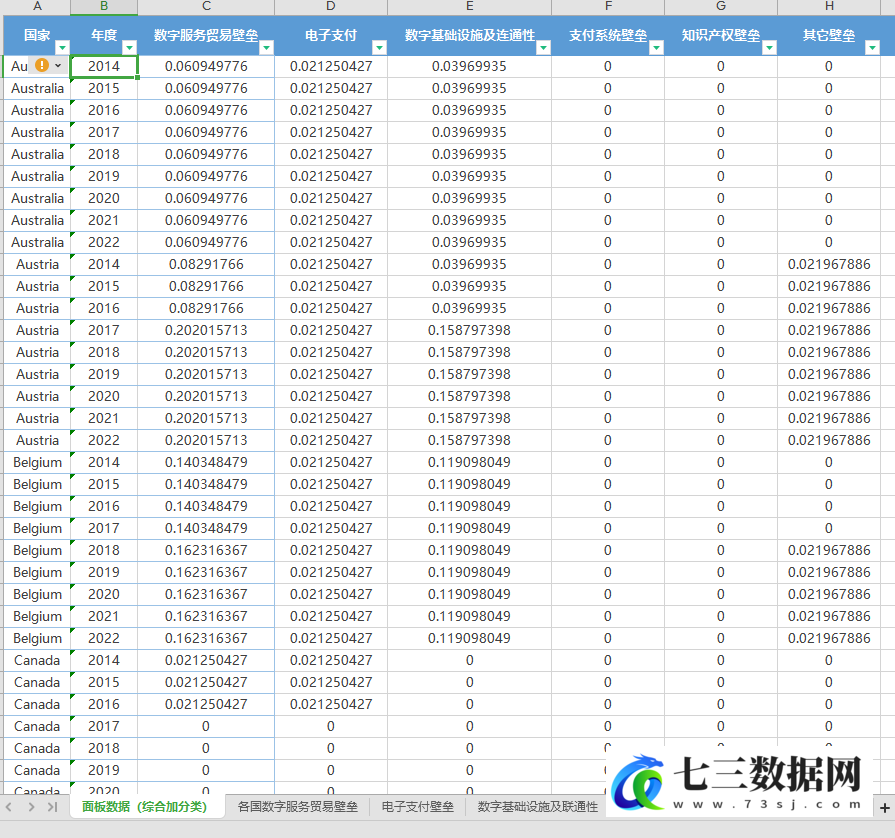Select the 知识产权壁垒 header cell

pos(721,35)
